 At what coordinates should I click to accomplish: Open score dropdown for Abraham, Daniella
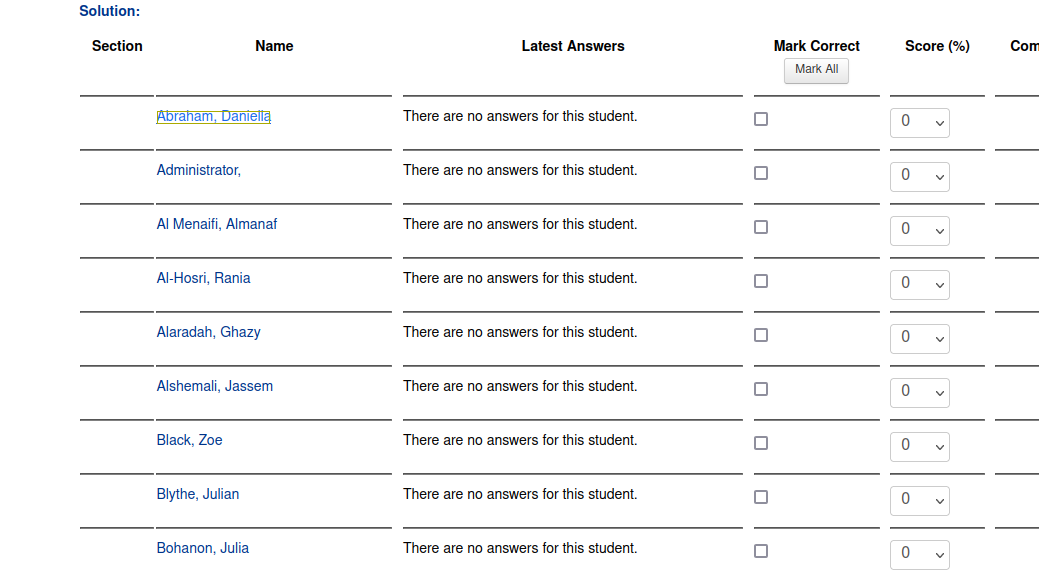[x=920, y=123]
